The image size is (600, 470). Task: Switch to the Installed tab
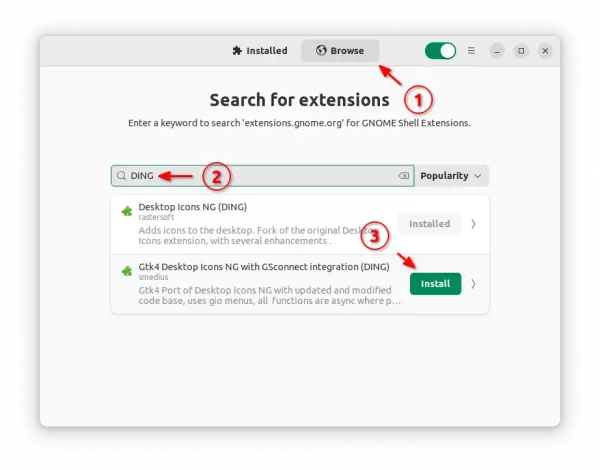click(x=260, y=51)
